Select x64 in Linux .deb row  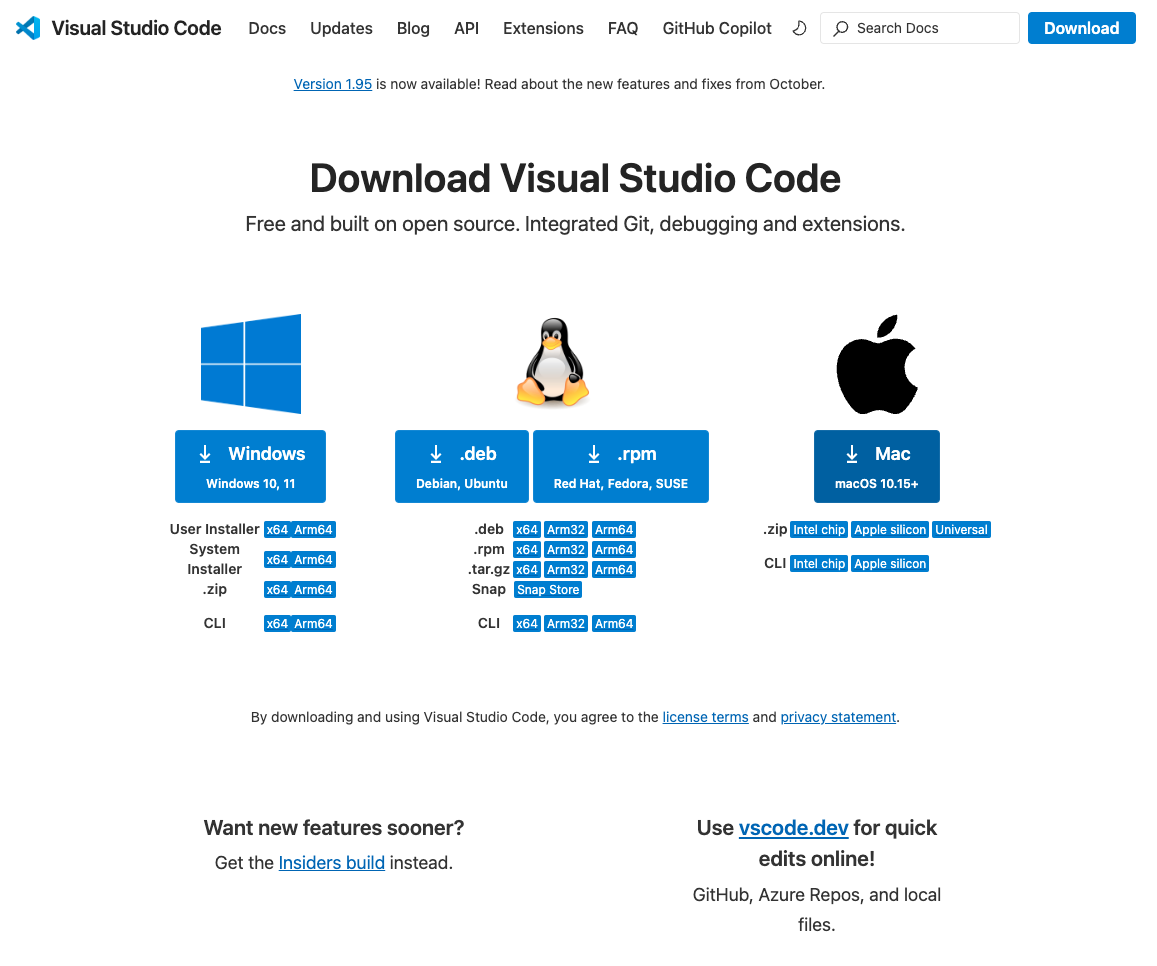pos(527,530)
